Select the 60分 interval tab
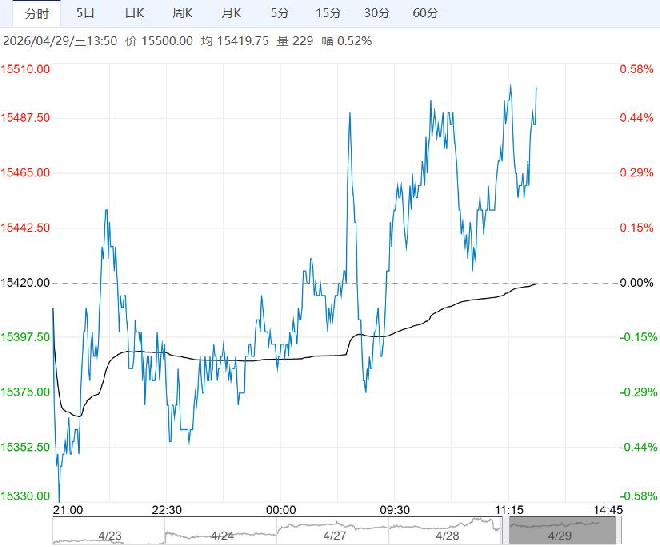 tap(425, 13)
